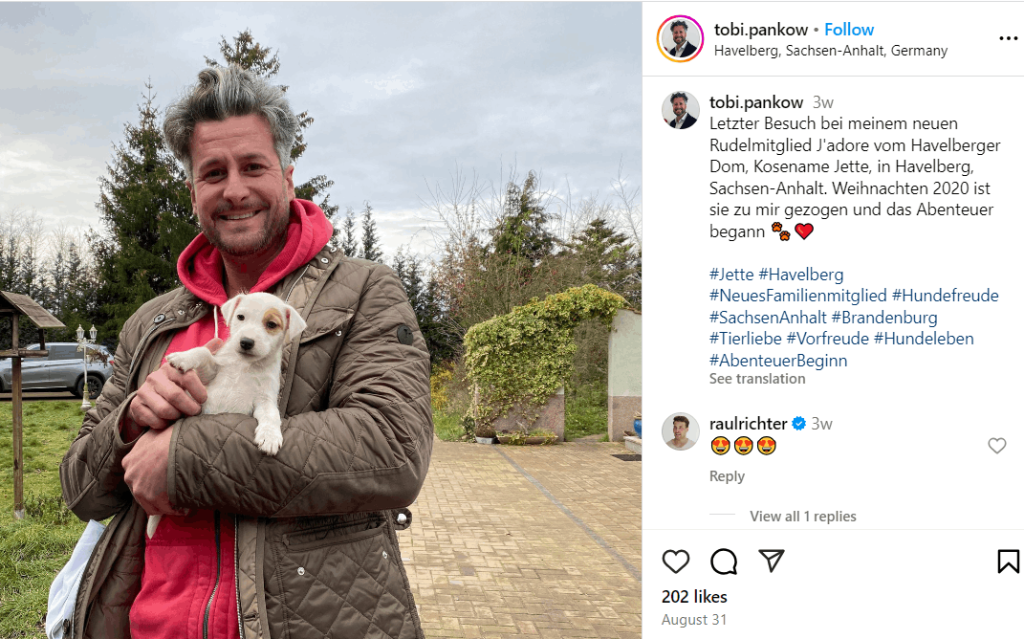Expand View all 1 replies
The width and height of the screenshot is (1024, 639).
point(803,516)
